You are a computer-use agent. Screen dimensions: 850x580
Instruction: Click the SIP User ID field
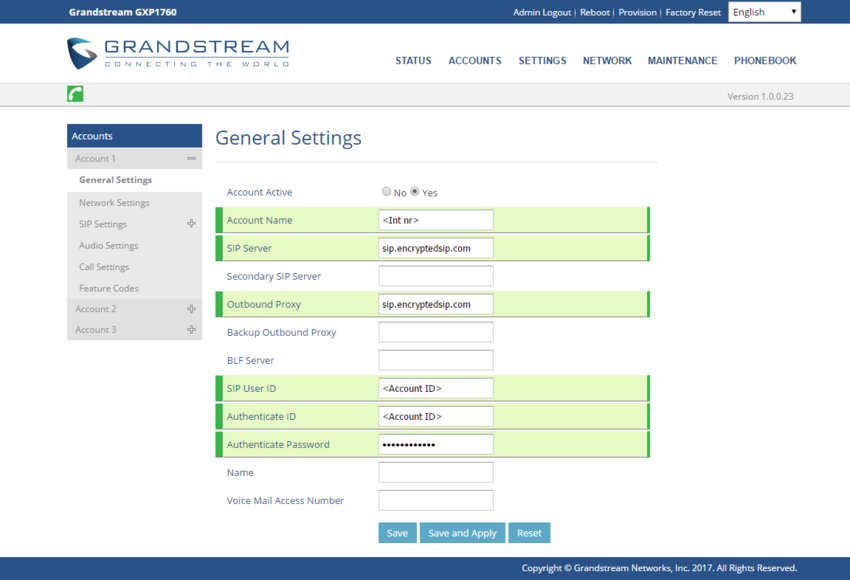pyautogui.click(x=436, y=388)
